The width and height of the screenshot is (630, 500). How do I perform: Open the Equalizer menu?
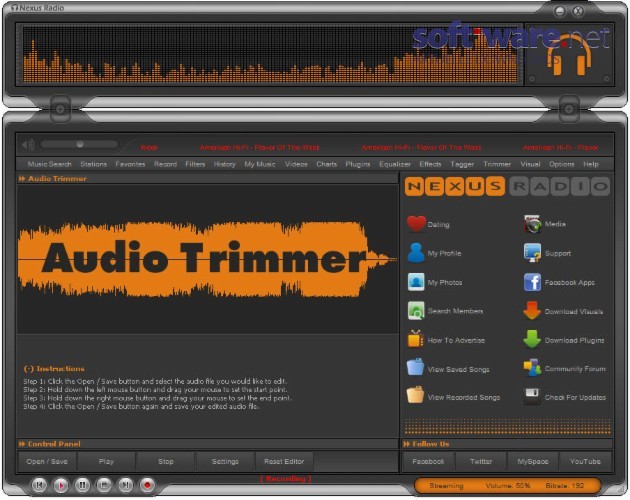(395, 164)
